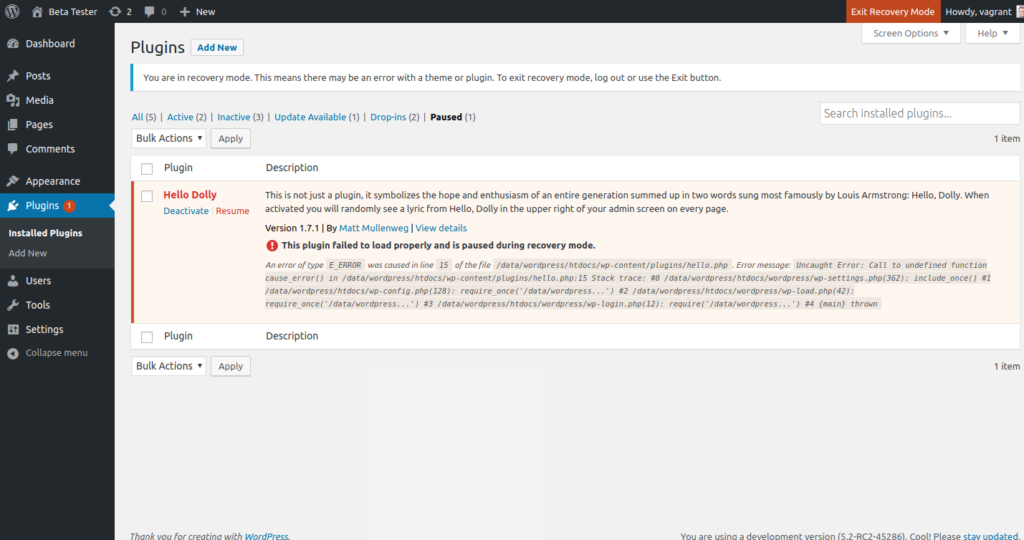Click the Settings sliders icon

[13, 329]
